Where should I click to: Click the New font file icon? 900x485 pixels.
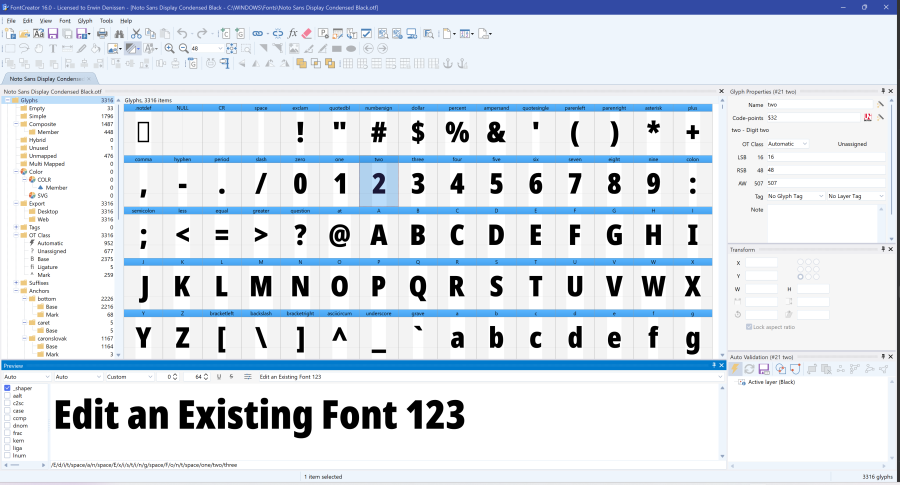click(x=10, y=34)
